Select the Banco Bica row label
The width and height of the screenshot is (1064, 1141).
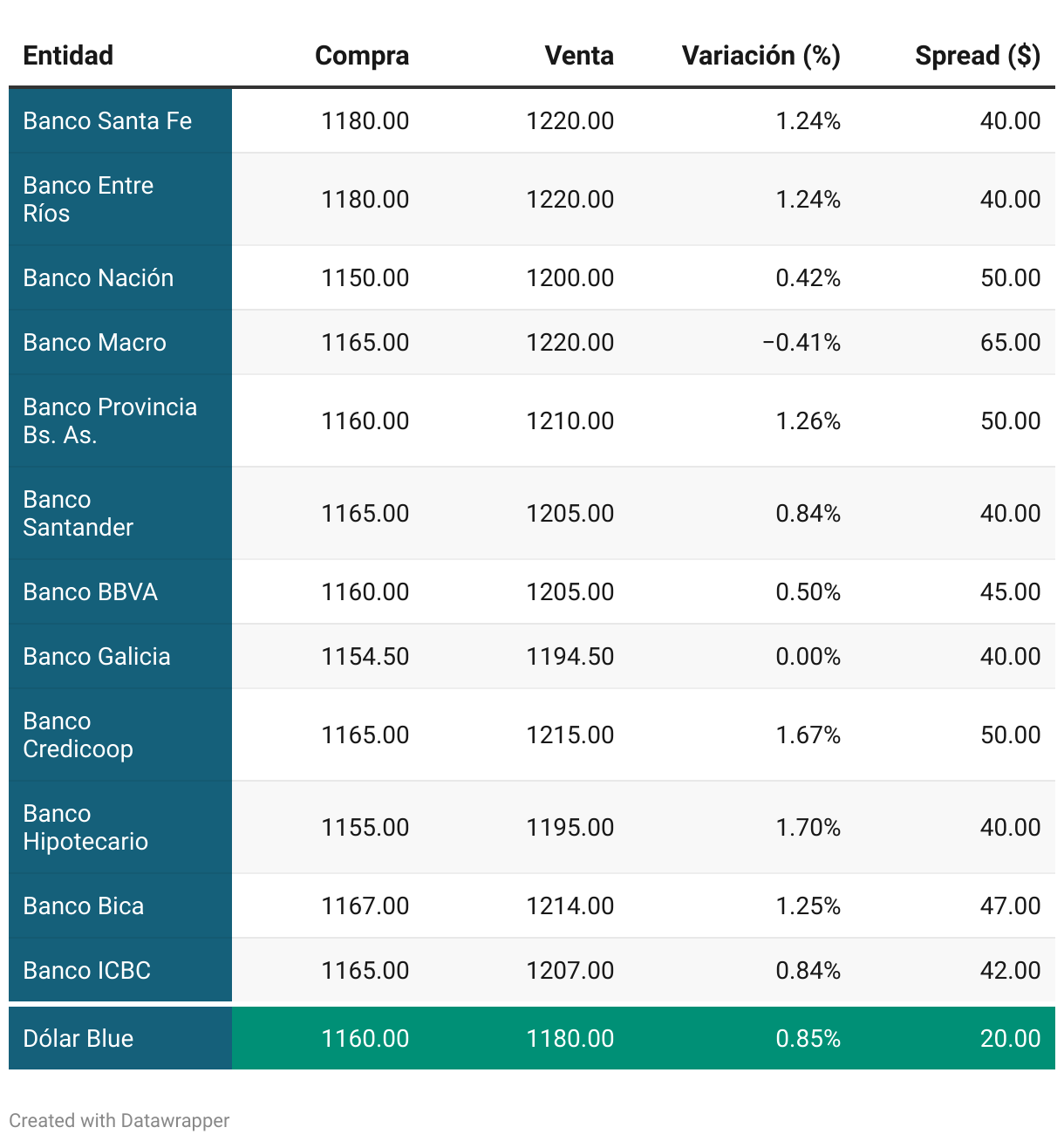pyautogui.click(x=84, y=906)
